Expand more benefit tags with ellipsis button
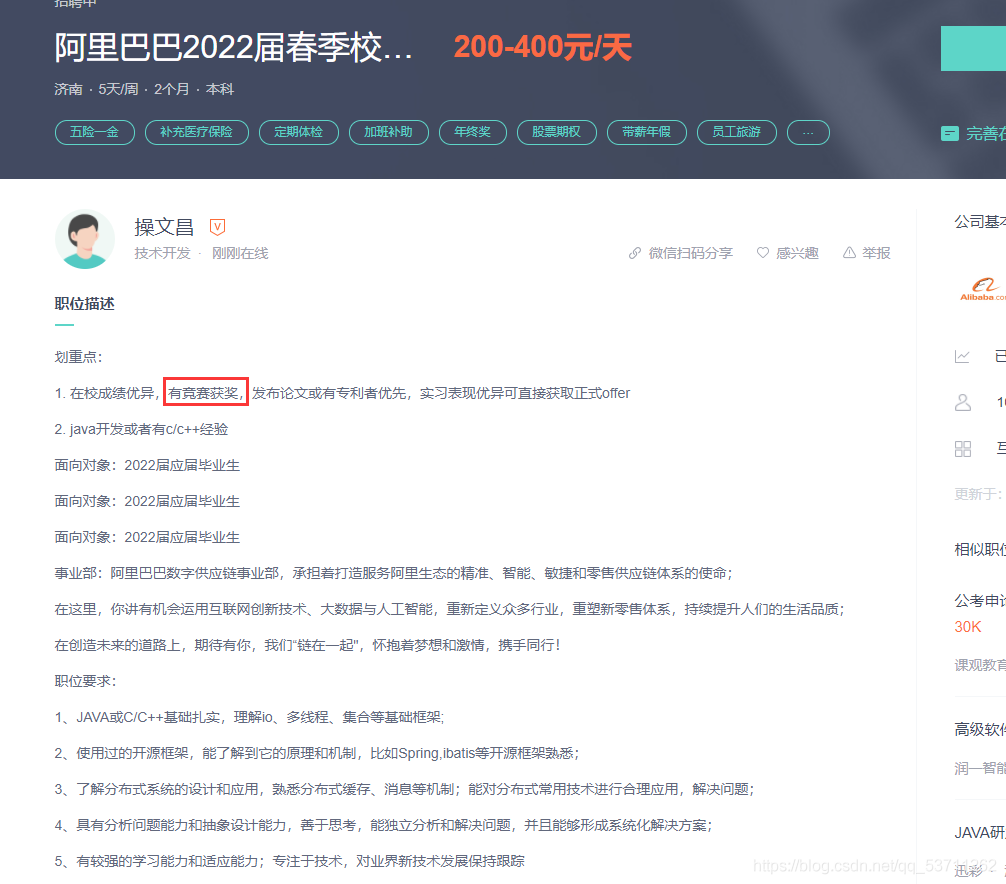The height and width of the screenshot is (884, 1006). point(808,132)
